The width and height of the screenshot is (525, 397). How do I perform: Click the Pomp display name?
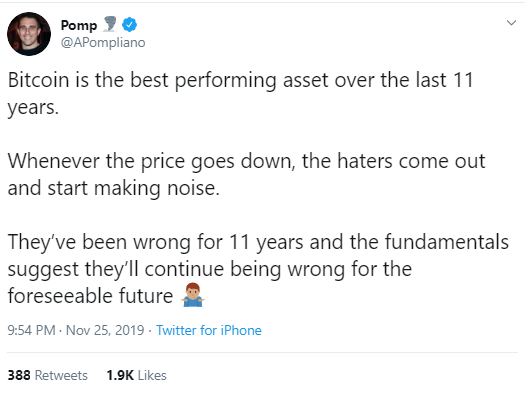[x=79, y=25]
